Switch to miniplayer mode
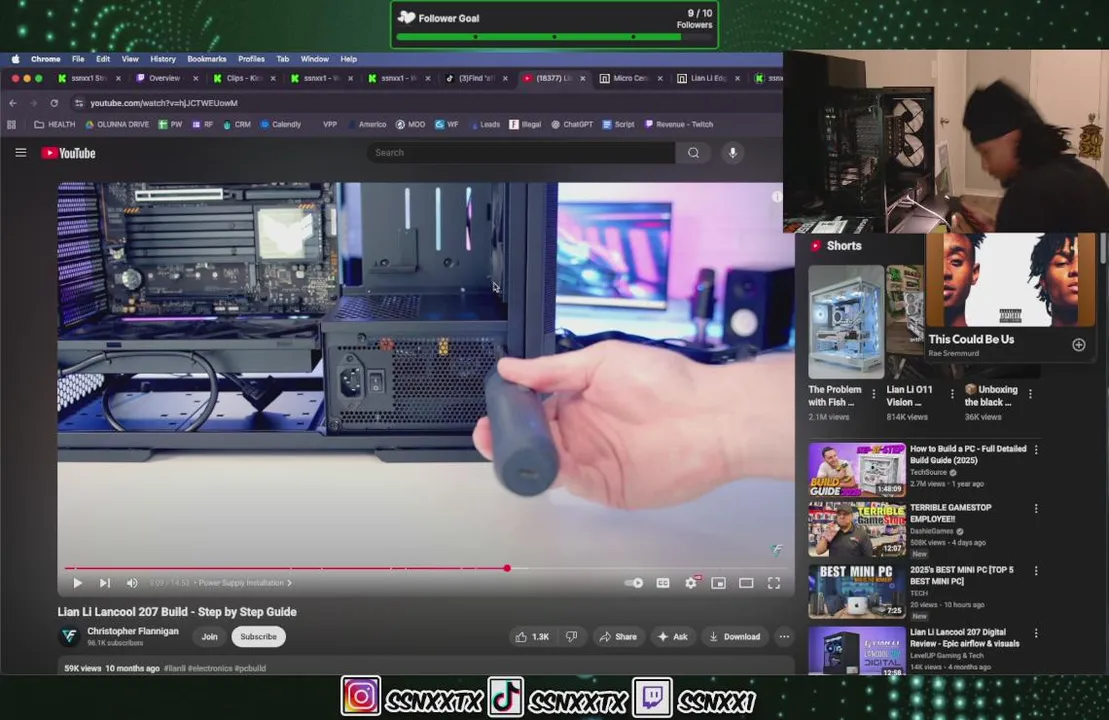Viewport: 1109px width, 720px height. (719, 583)
